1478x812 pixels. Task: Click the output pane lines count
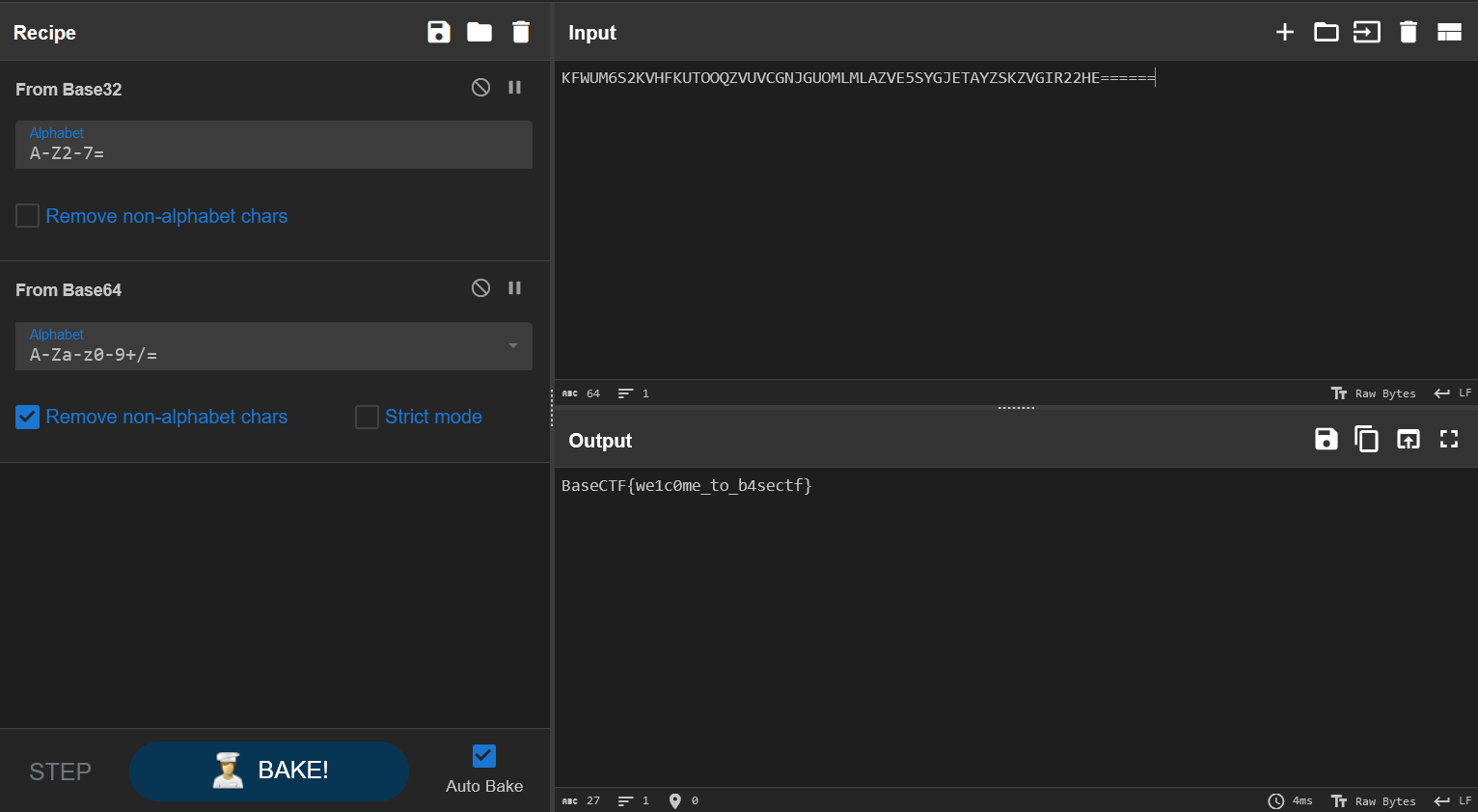pyautogui.click(x=634, y=801)
